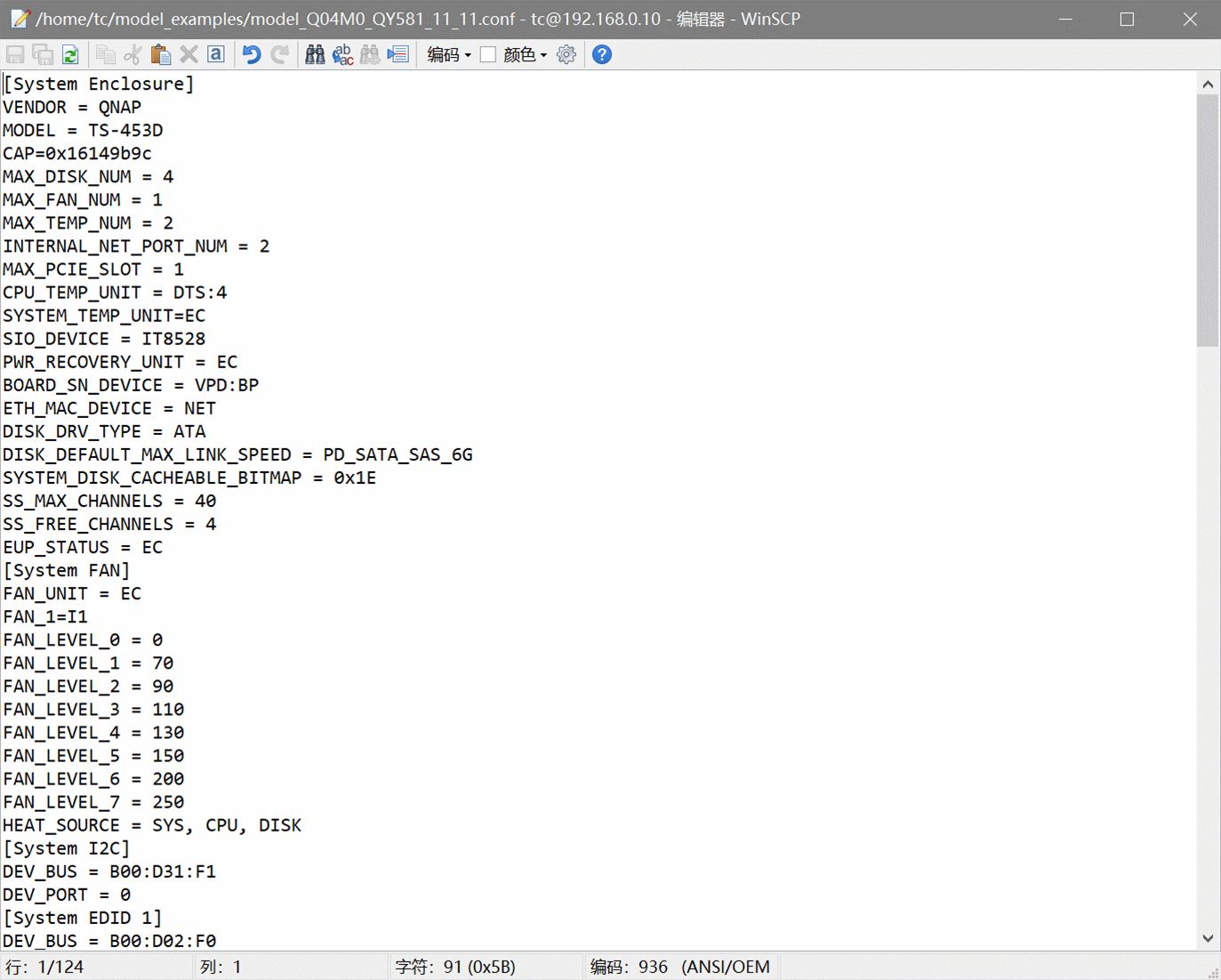Click the Cut scissors icon
Screen dimensions: 1221x980
[133, 54]
